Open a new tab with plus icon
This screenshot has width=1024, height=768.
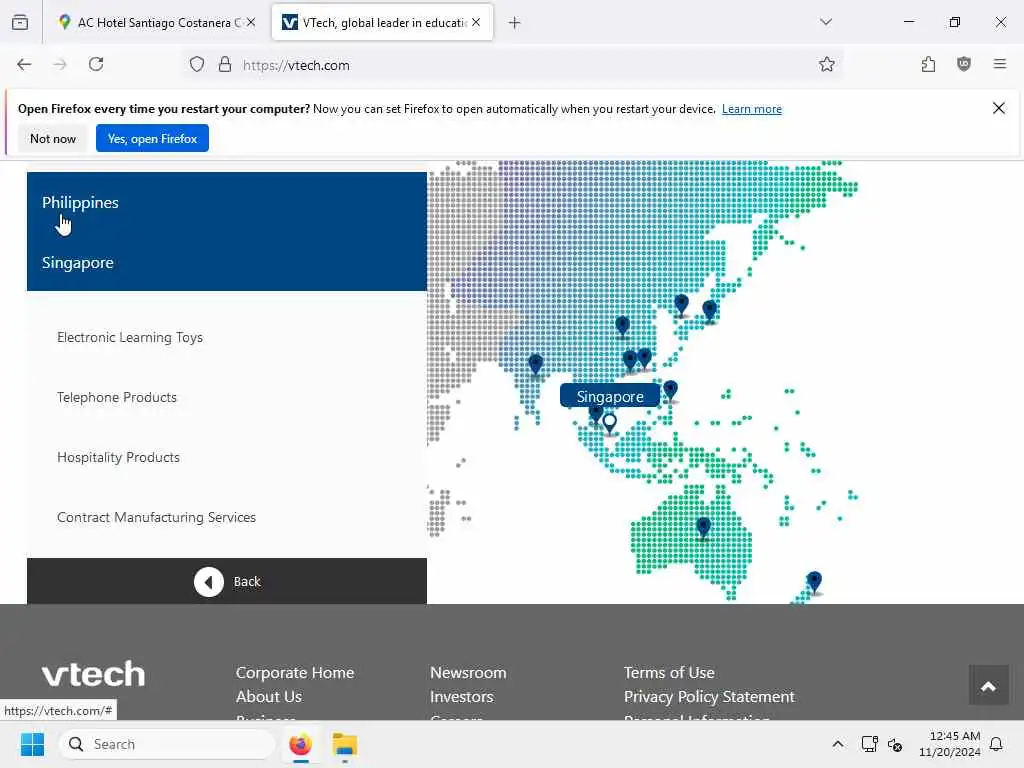515,23
